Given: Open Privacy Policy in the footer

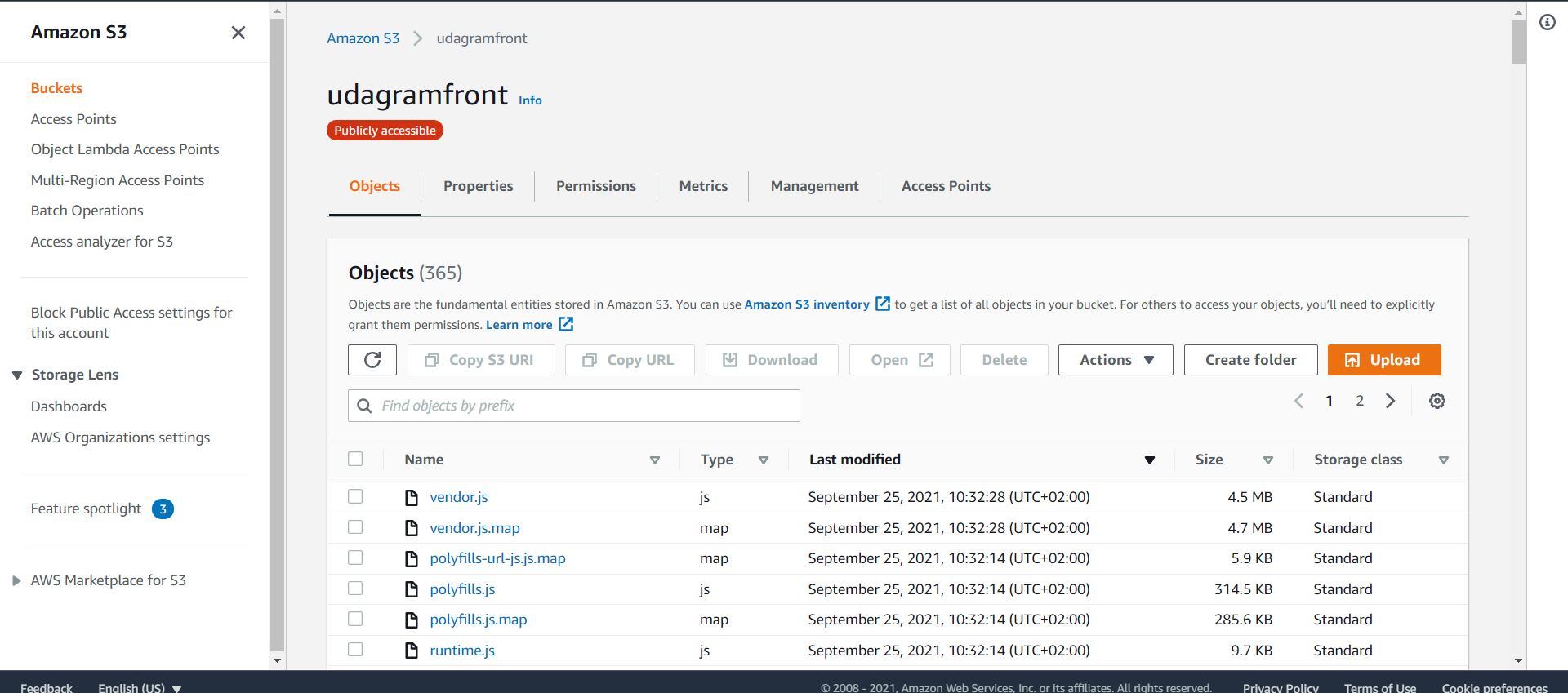Looking at the screenshot, I should click(1281, 687).
